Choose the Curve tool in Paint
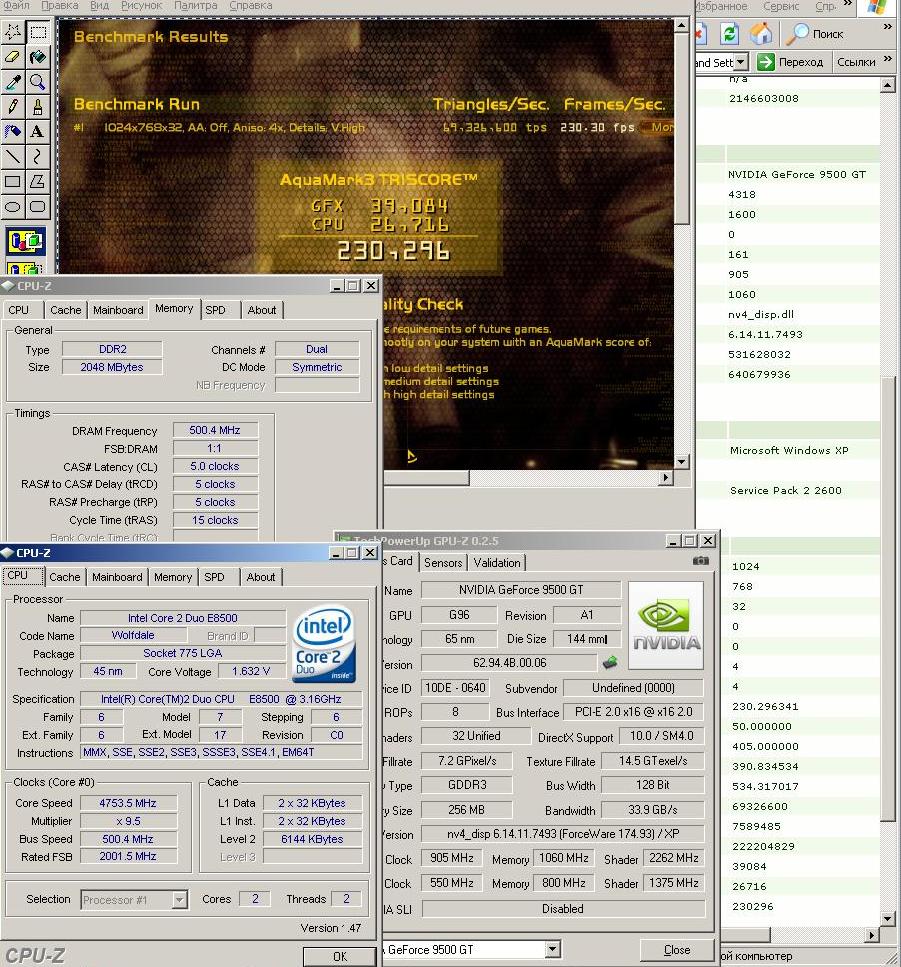901x967 pixels. pyautogui.click(x=38, y=156)
